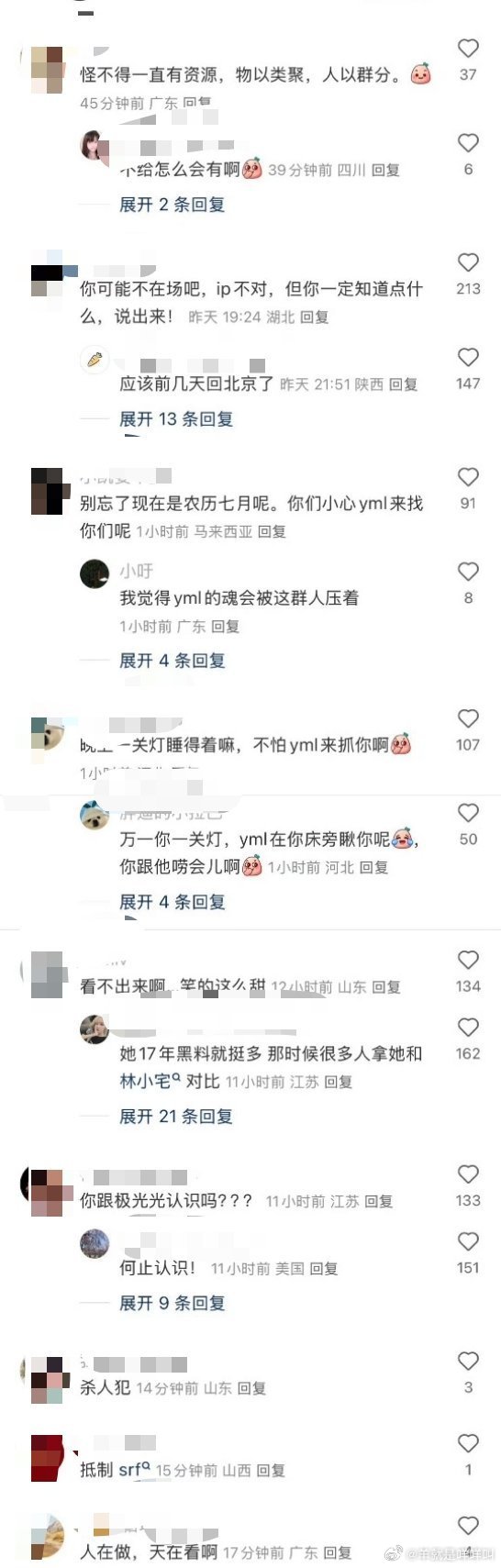
Task: Like the reply with 6 likes
Action: (x=468, y=143)
